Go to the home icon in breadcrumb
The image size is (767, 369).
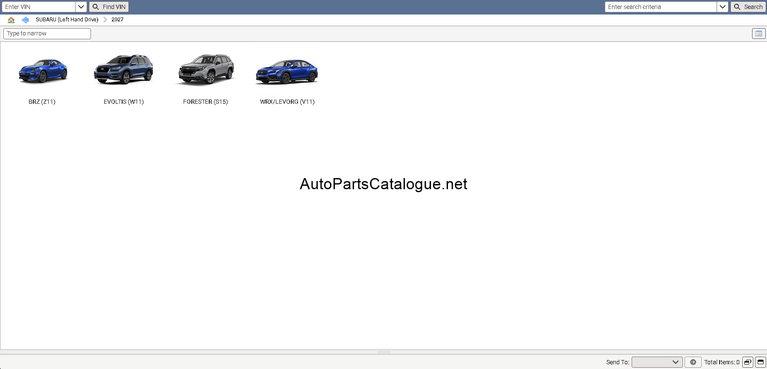11,20
